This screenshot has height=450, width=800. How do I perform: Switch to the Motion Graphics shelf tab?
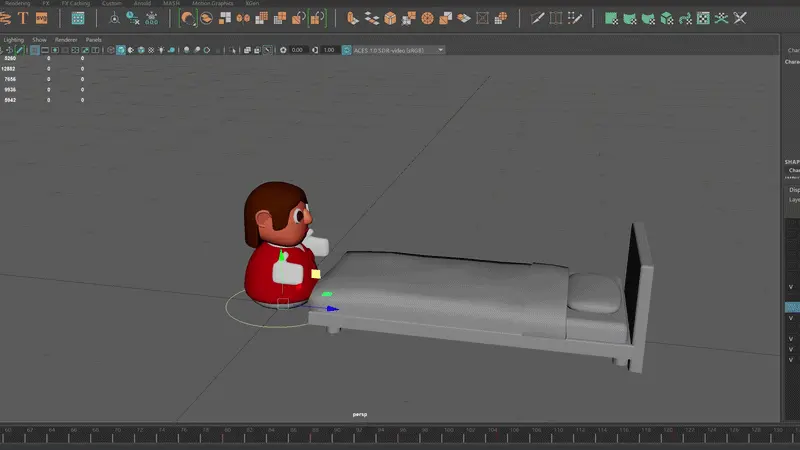[212, 3]
